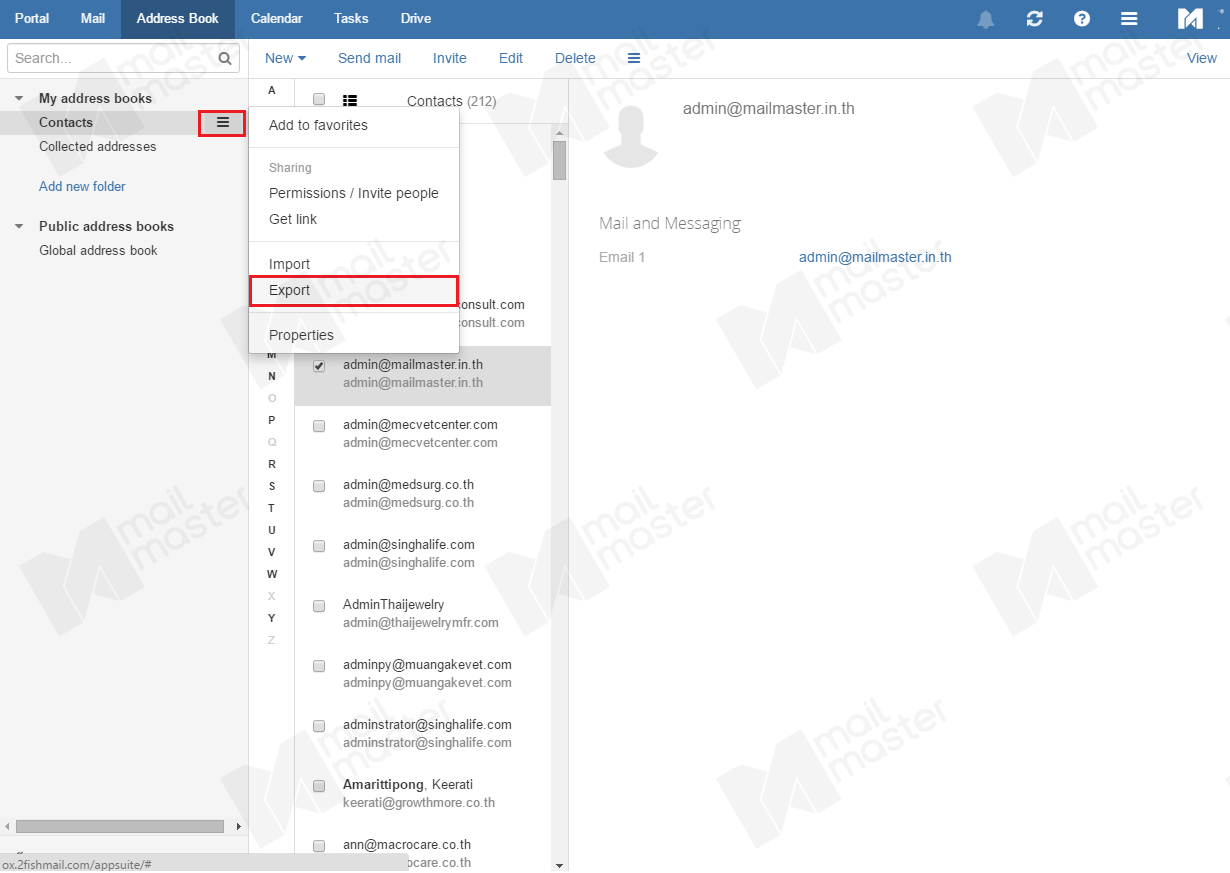Check adminpy@muangakevet.com contact checkbox
Screen dimensions: 1230x873
click(x=319, y=666)
